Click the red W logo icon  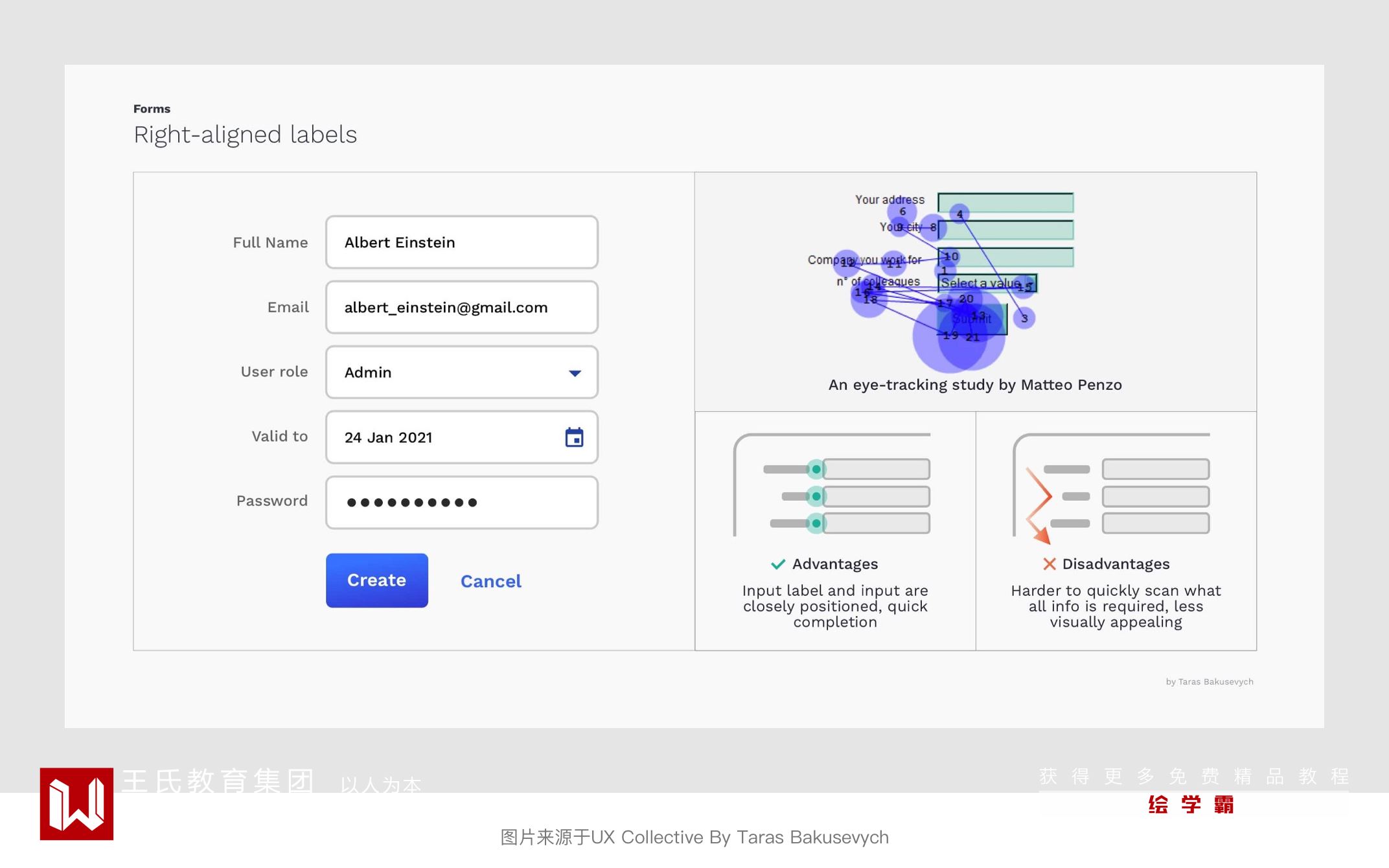point(76,804)
